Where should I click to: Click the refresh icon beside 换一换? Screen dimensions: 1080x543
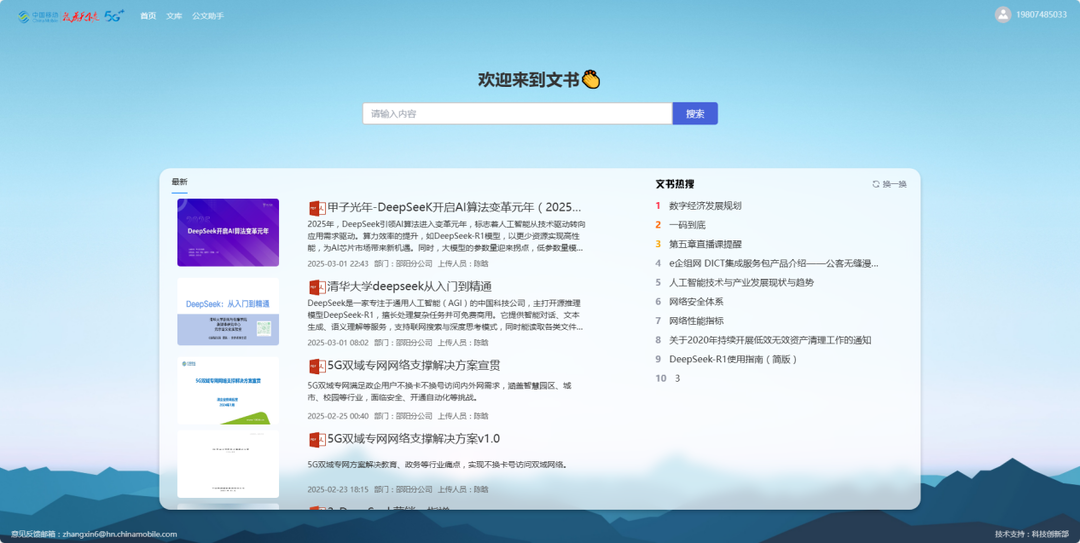(x=876, y=184)
